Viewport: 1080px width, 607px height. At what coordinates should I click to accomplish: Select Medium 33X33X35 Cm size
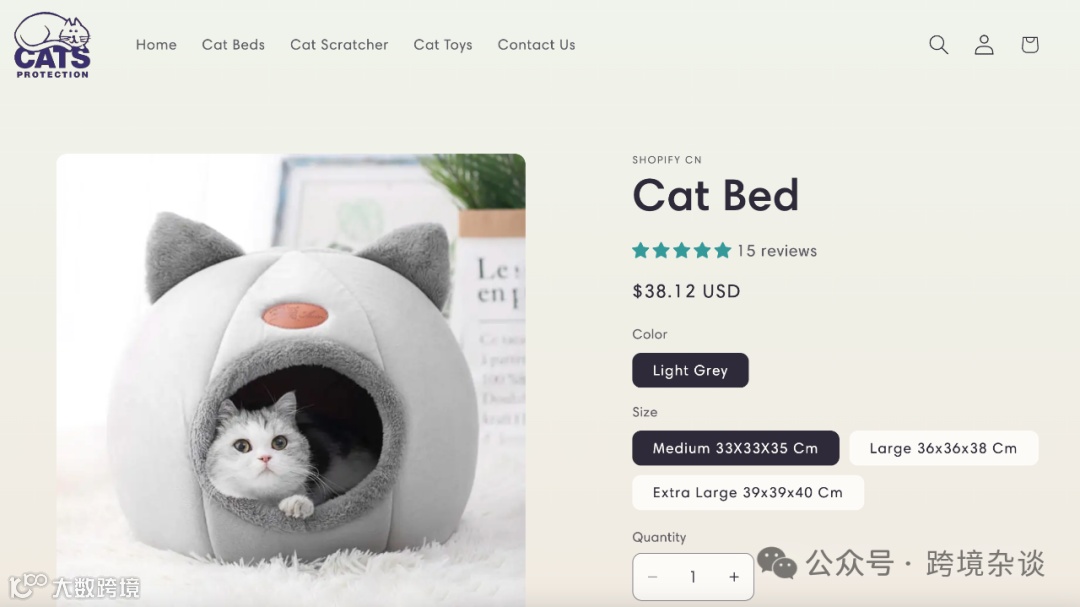click(x=736, y=448)
